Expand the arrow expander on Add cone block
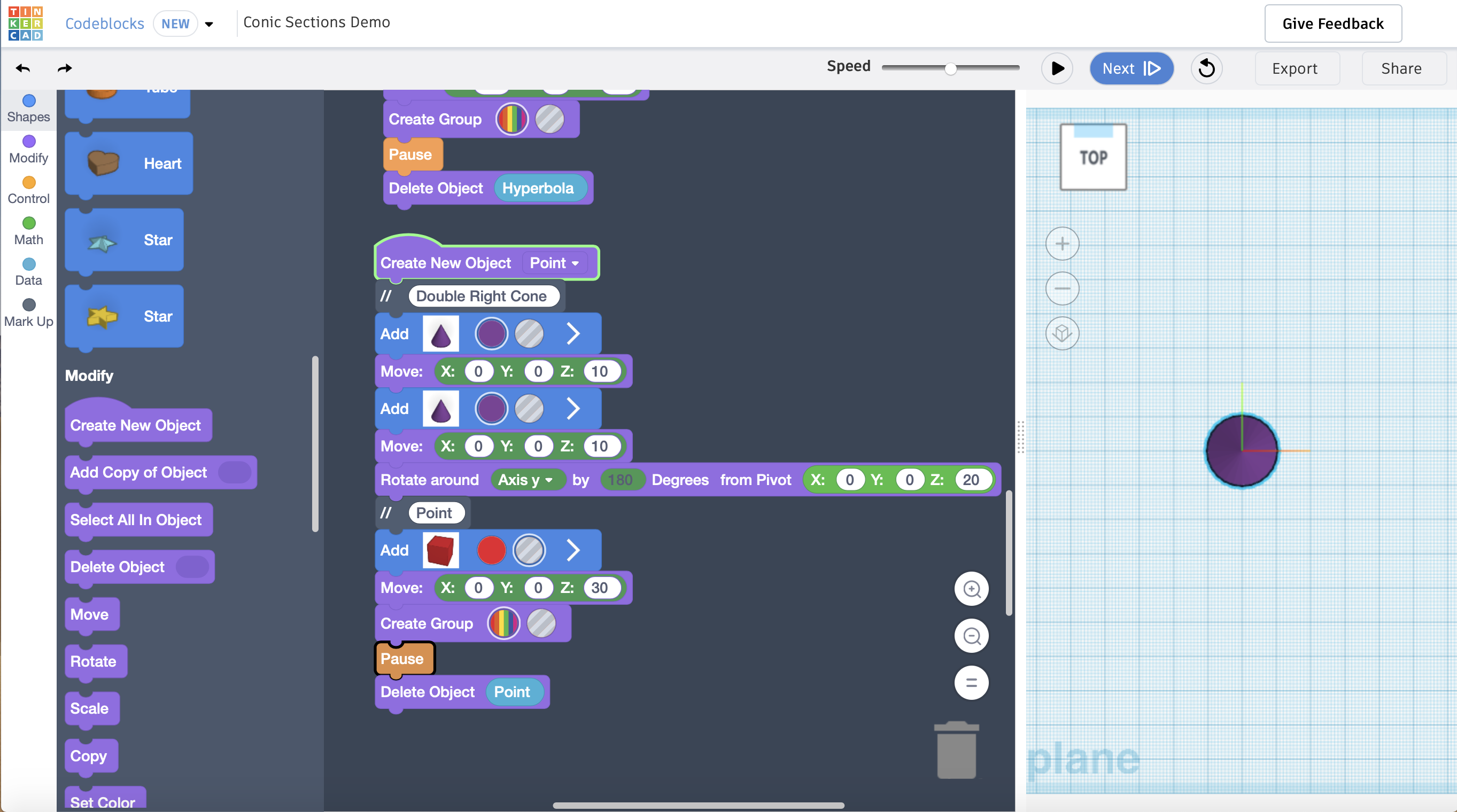 click(x=572, y=333)
